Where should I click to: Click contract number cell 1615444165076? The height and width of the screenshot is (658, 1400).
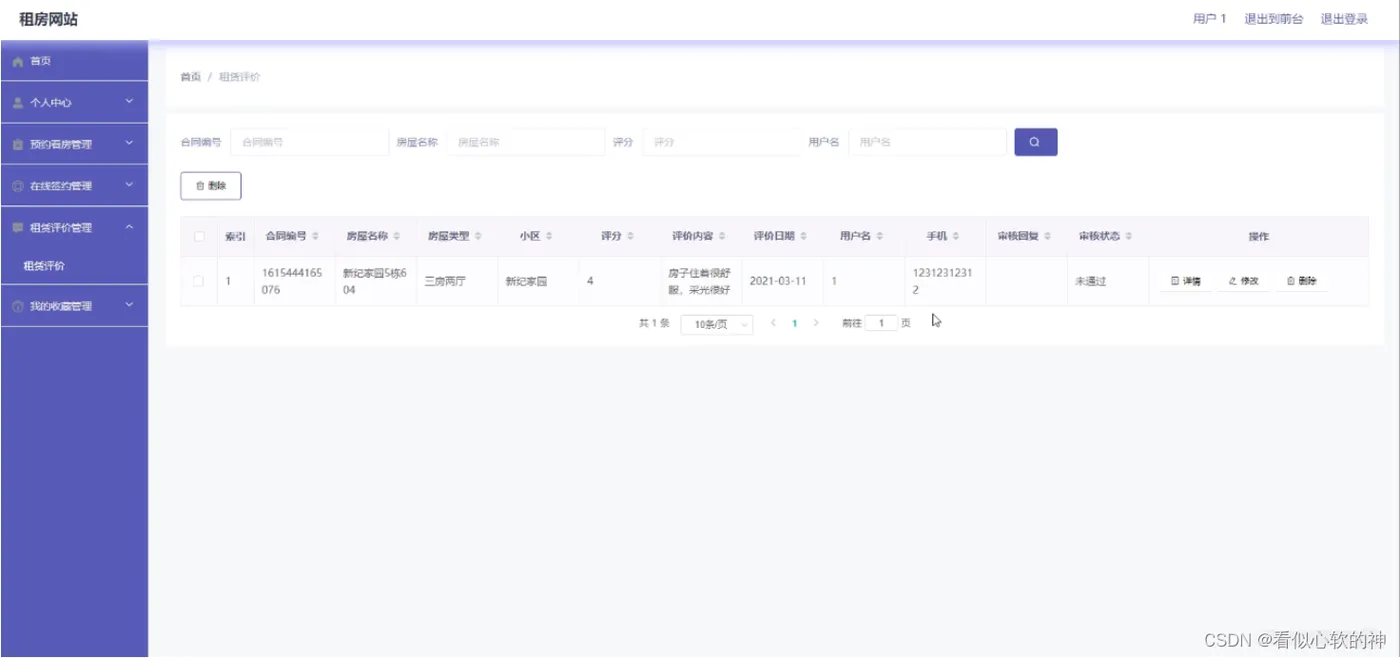(292, 281)
